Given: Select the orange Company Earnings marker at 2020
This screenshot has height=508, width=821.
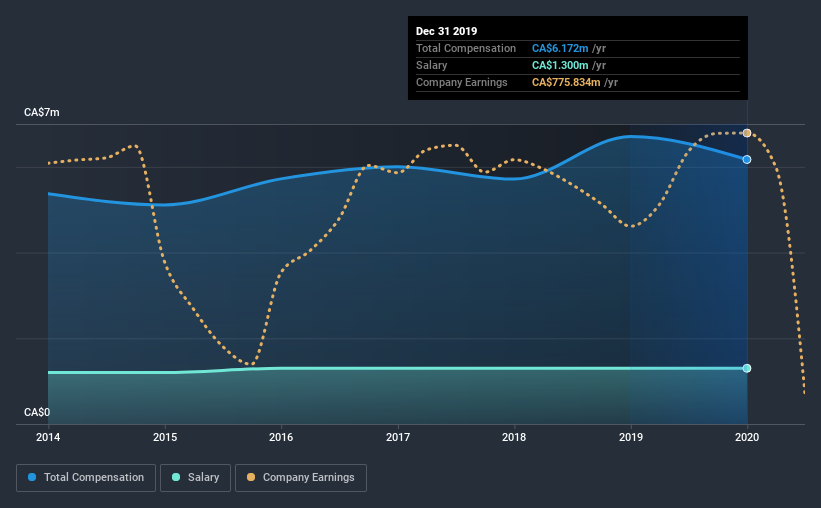Looking at the screenshot, I should click(x=747, y=133).
